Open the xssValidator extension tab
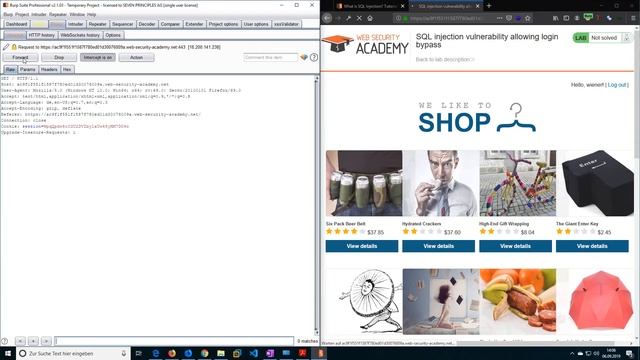Screen dimensions: 640x360 point(287,24)
